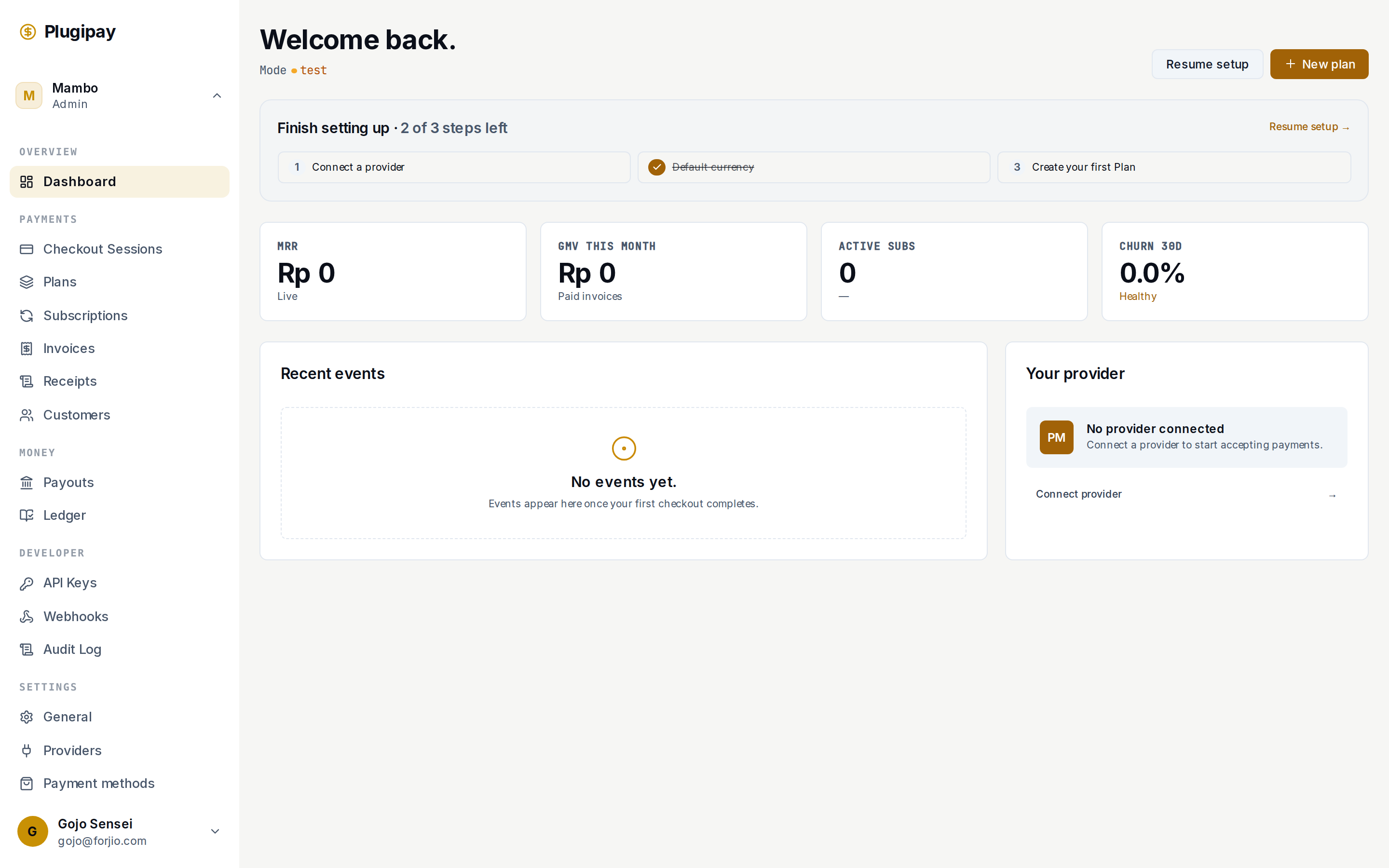The height and width of the screenshot is (868, 1389).
Task: Click the Webhooks icon
Action: click(x=27, y=617)
